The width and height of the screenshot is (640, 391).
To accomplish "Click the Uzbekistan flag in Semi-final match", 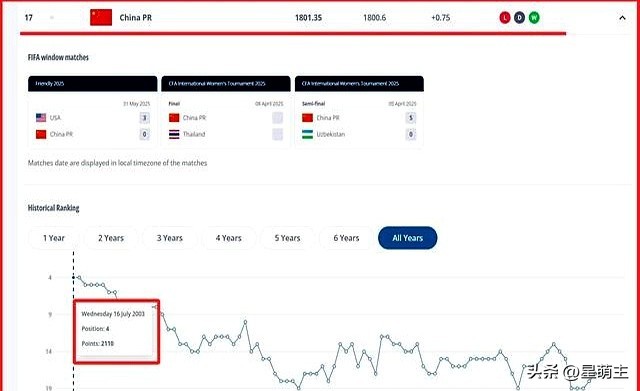I will (x=307, y=134).
